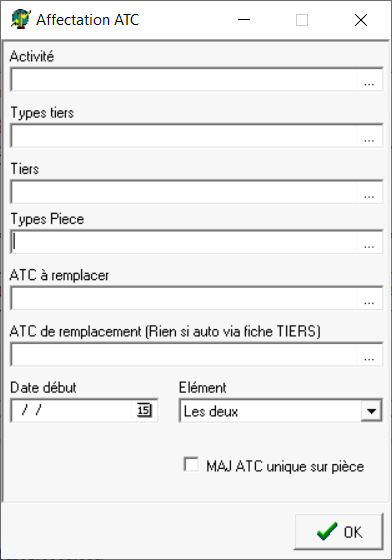Focus the Types Piece text field

tap(184, 242)
